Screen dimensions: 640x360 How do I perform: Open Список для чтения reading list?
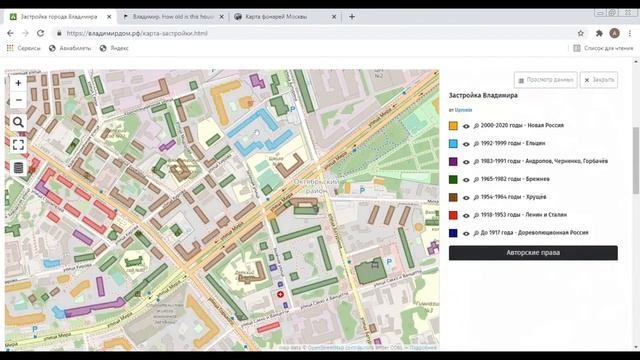(604, 48)
